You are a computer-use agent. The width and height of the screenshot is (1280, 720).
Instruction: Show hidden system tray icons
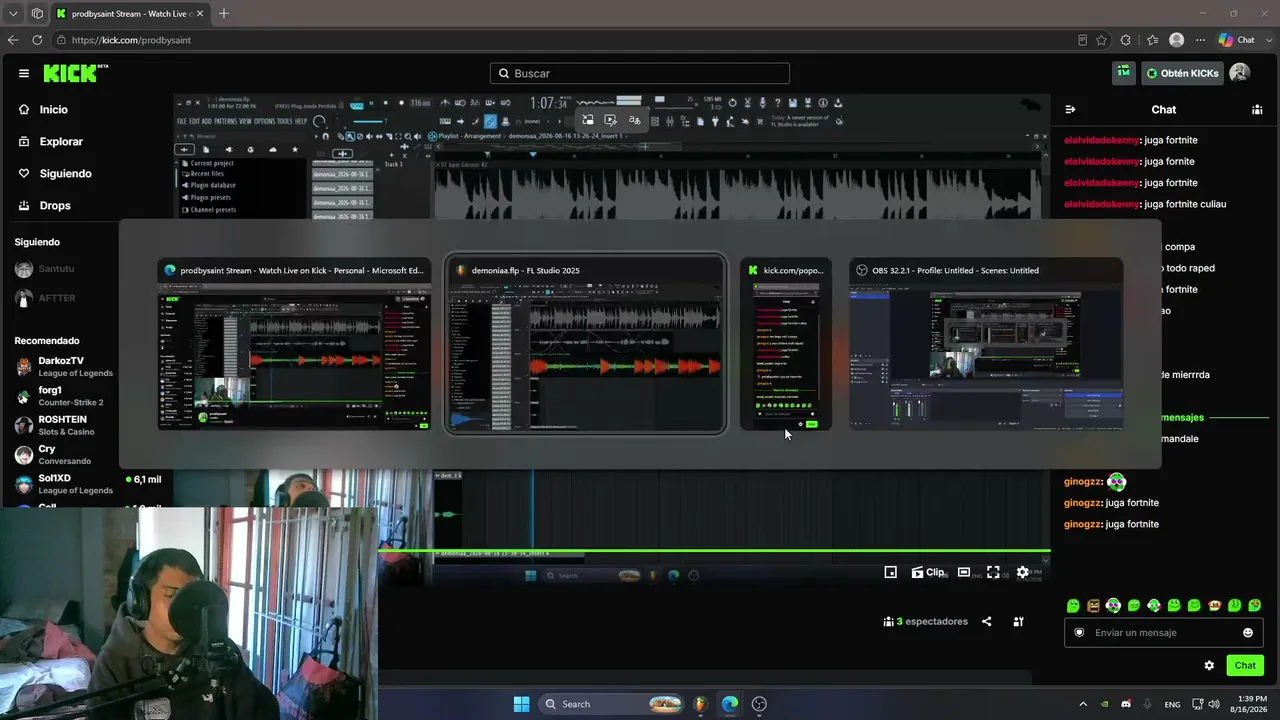point(1082,704)
